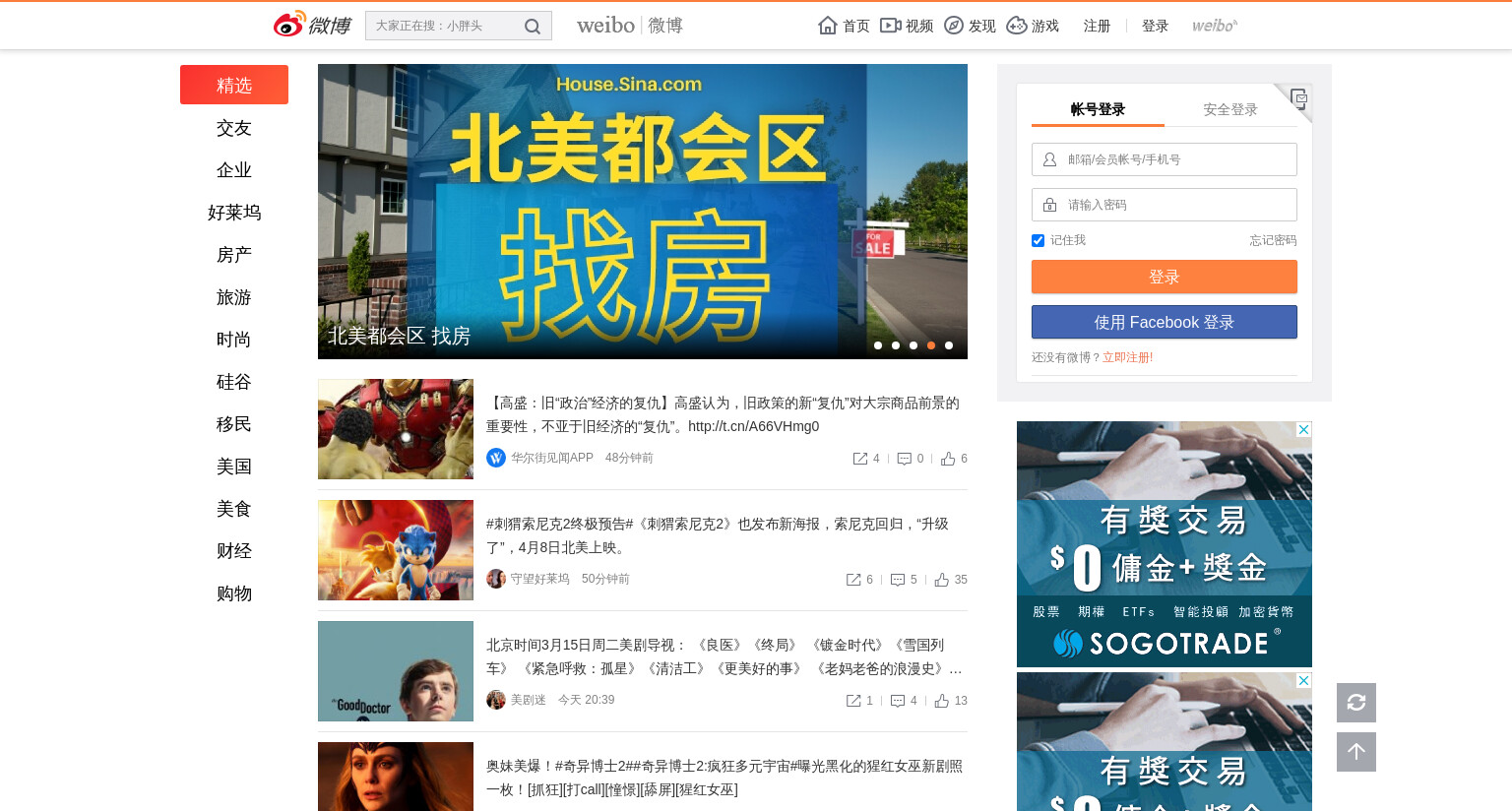The image size is (1512, 811).
Task: Click the search magnifier icon
Action: 533,27
